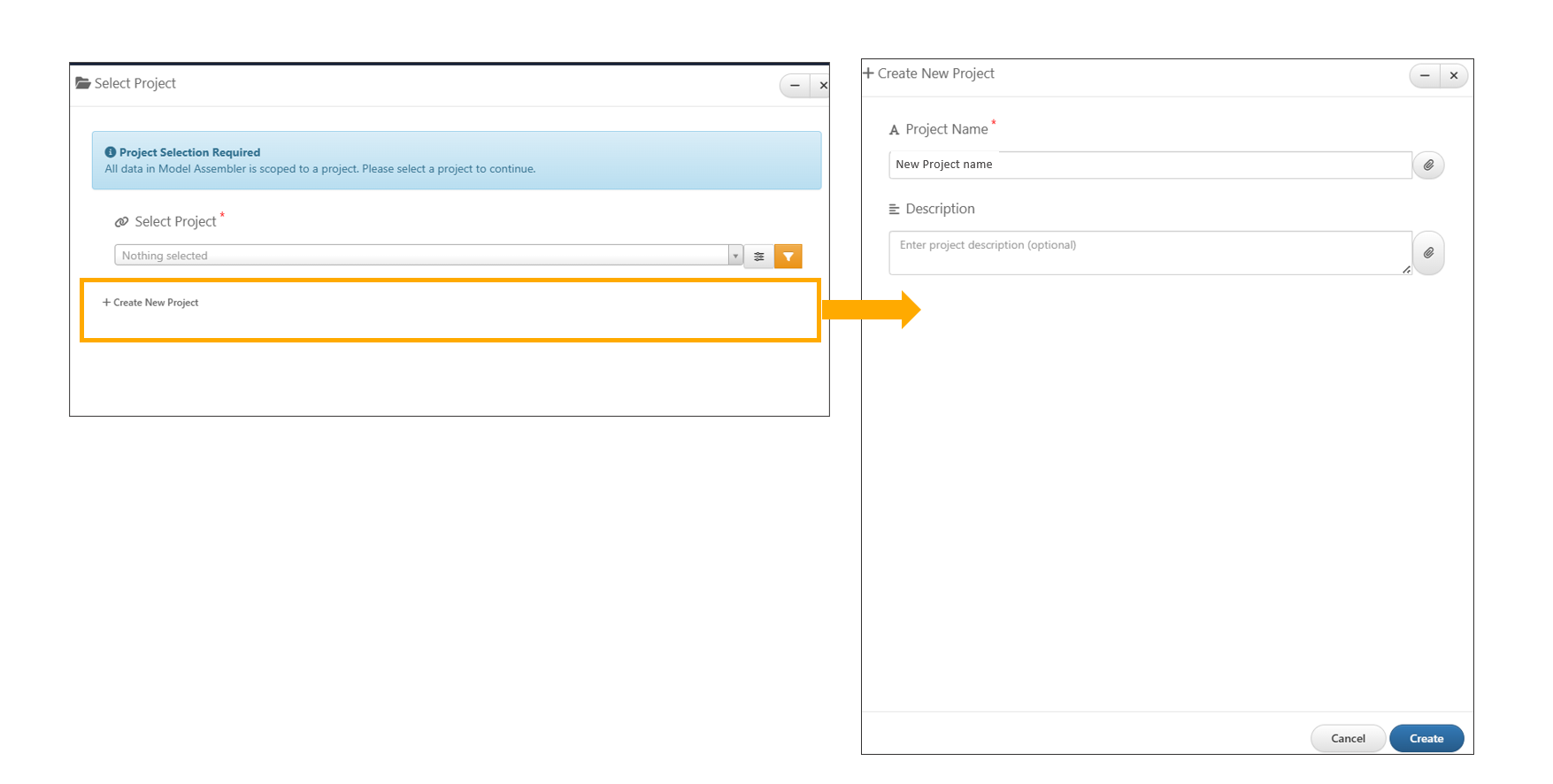Minimize the Select Project dialog
Image resolution: width=1553 pixels, height=784 pixels.
click(795, 86)
